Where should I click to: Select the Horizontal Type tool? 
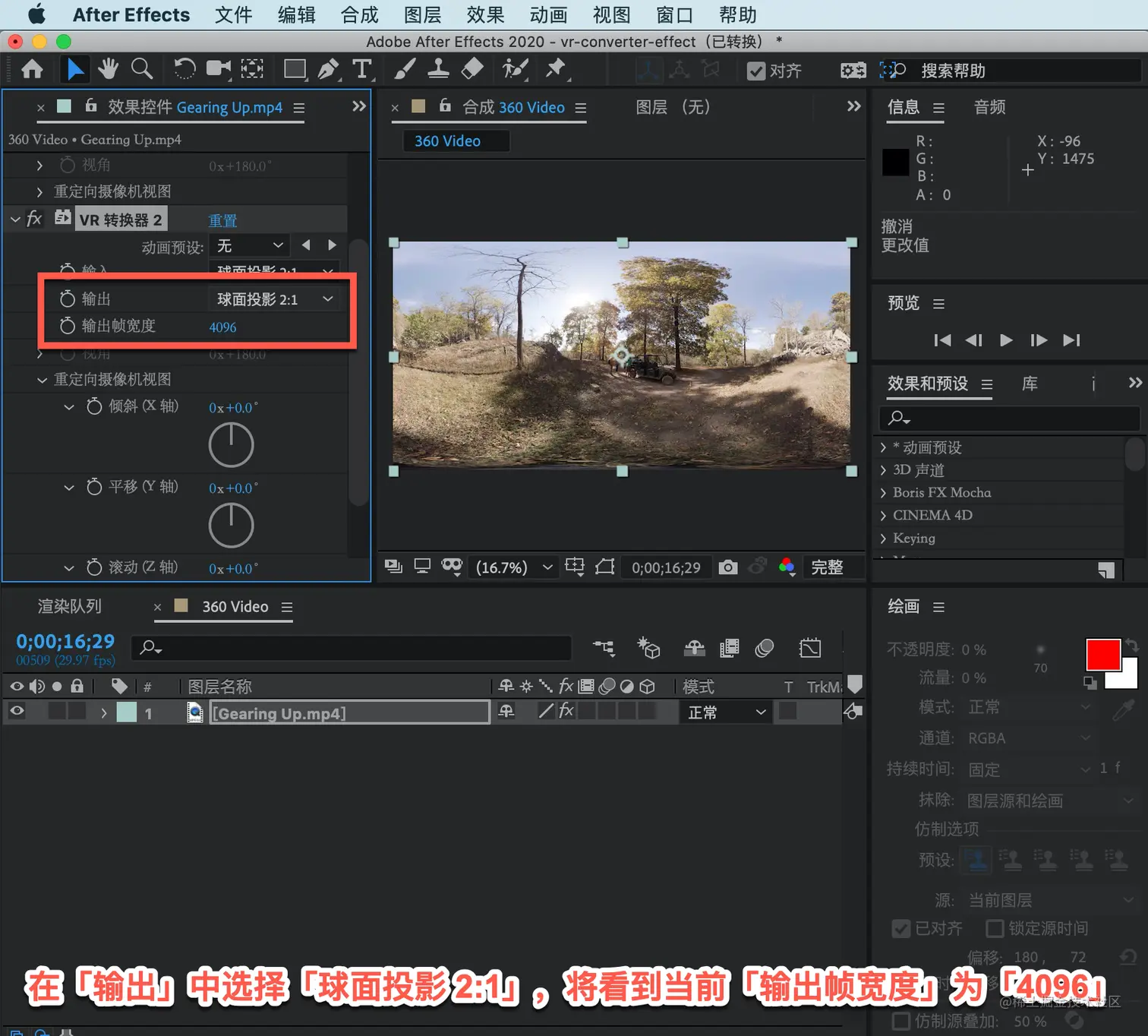tap(363, 70)
